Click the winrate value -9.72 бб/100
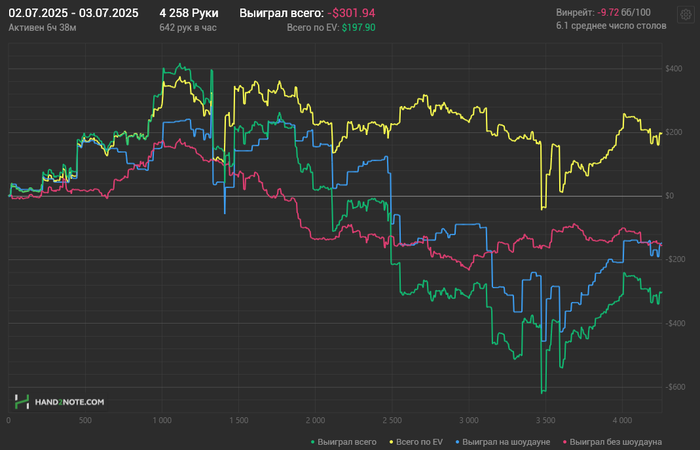700x450 pixels. tap(624, 12)
